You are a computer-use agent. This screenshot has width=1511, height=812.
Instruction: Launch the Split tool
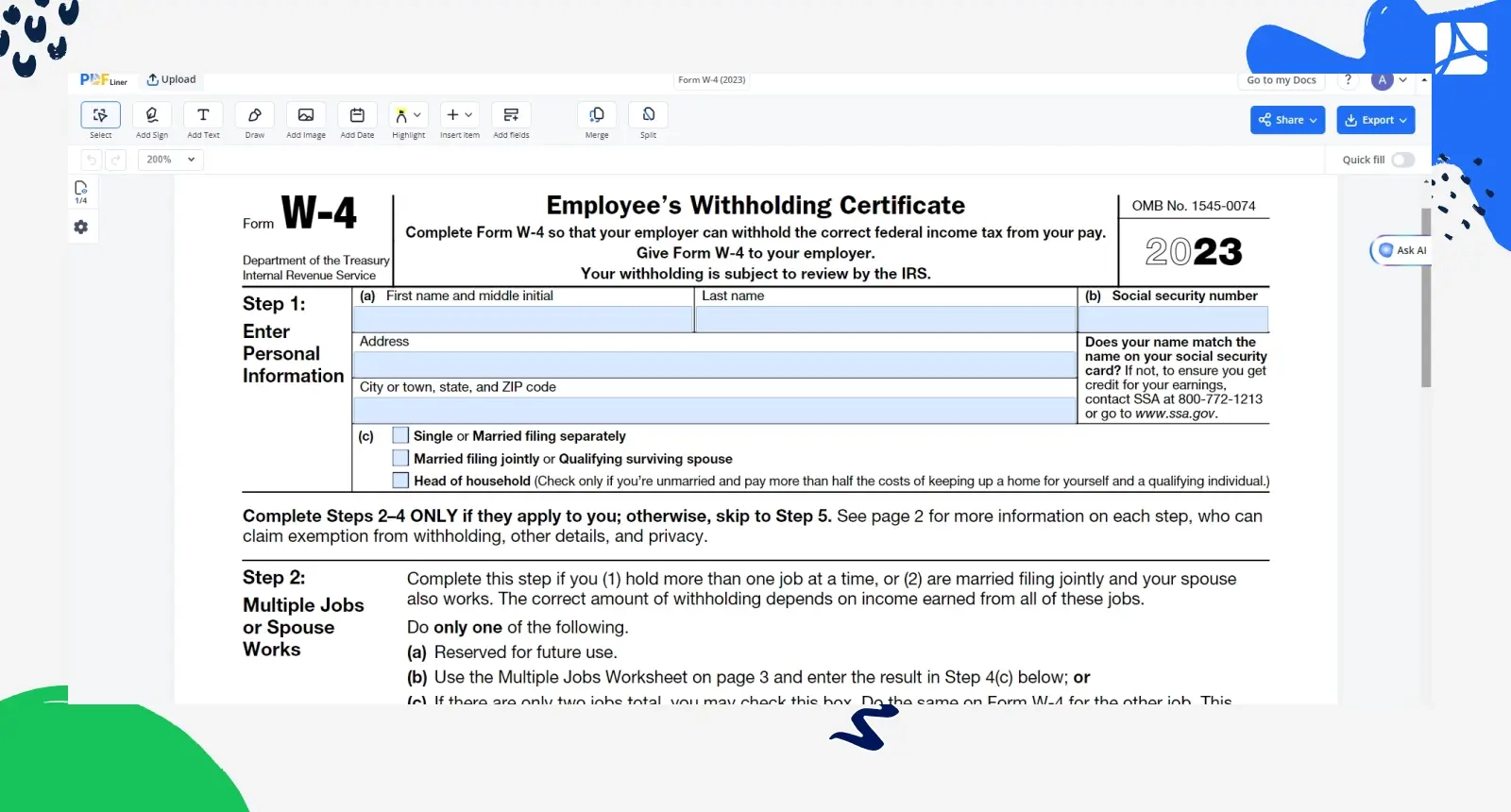(x=649, y=115)
